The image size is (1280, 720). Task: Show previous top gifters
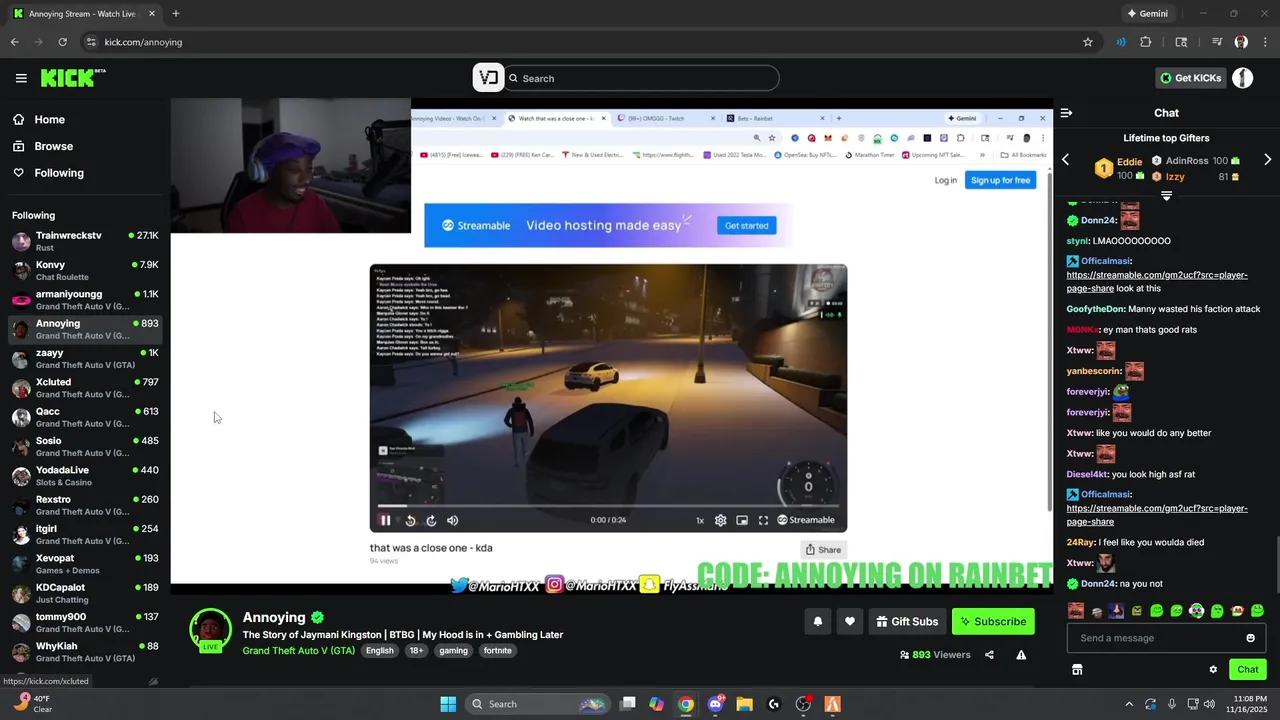1065,160
